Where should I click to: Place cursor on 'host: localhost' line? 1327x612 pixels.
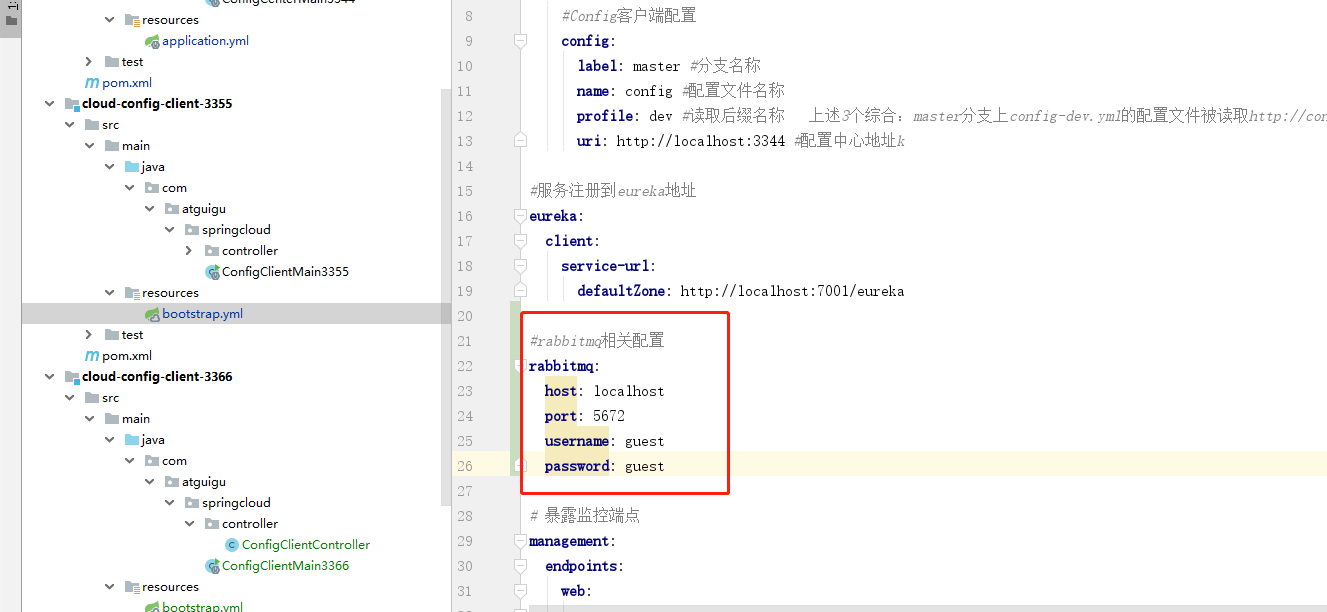(604, 391)
